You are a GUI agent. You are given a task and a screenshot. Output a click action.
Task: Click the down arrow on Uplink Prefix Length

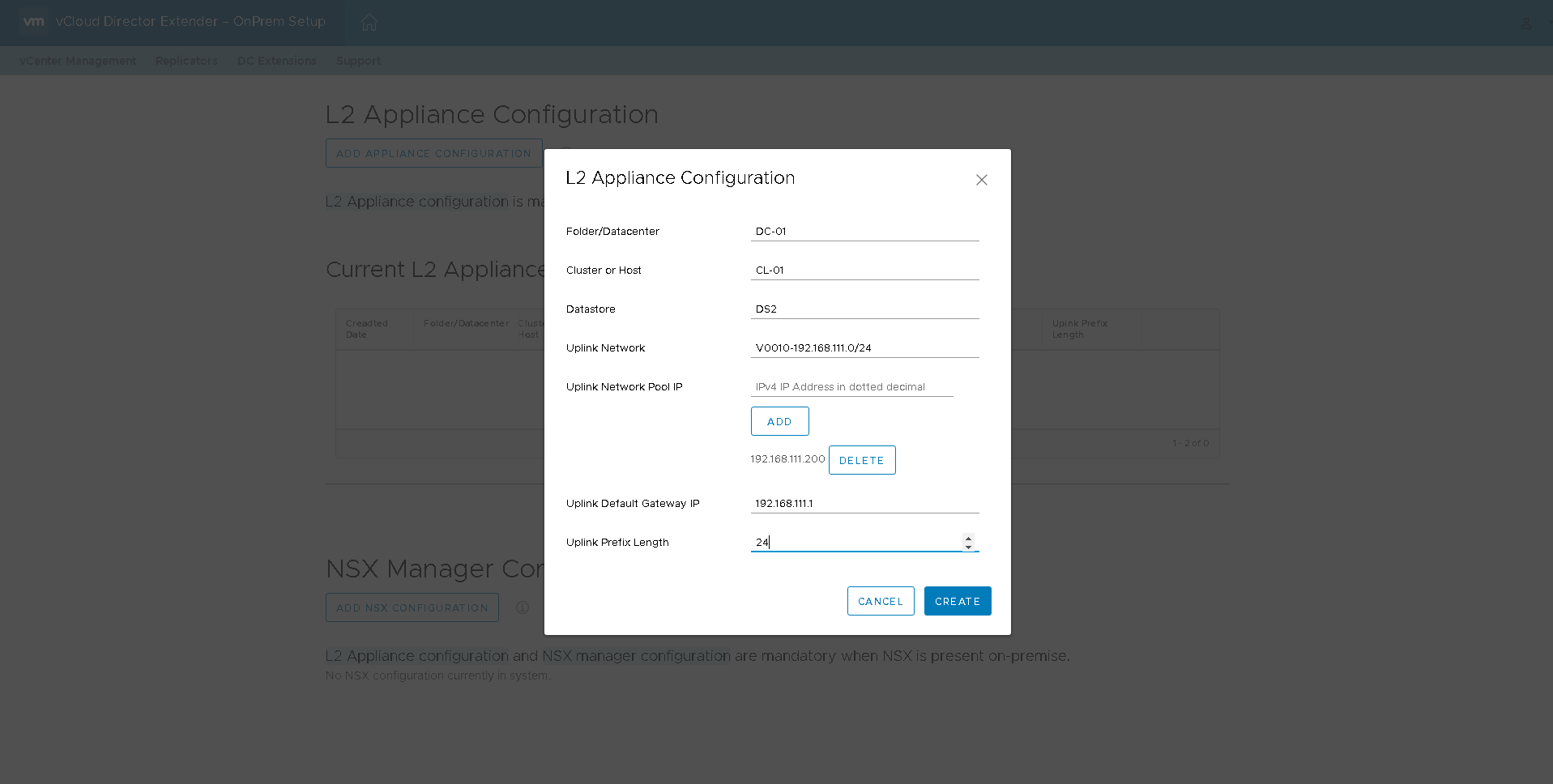967,546
